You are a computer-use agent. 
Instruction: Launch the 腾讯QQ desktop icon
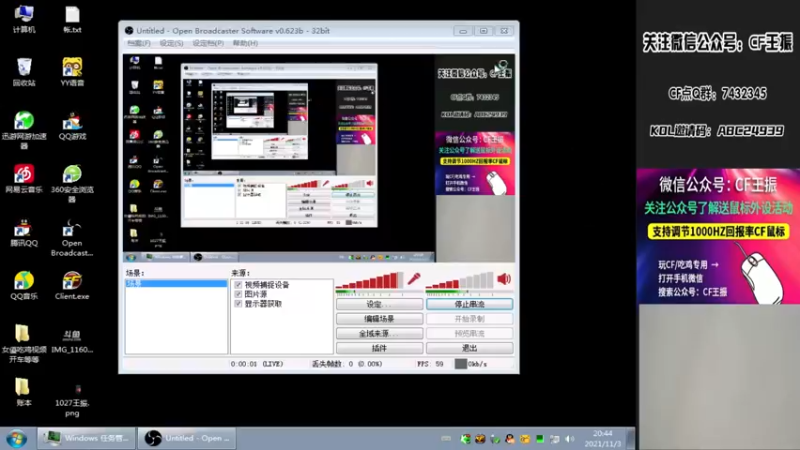click(x=24, y=233)
